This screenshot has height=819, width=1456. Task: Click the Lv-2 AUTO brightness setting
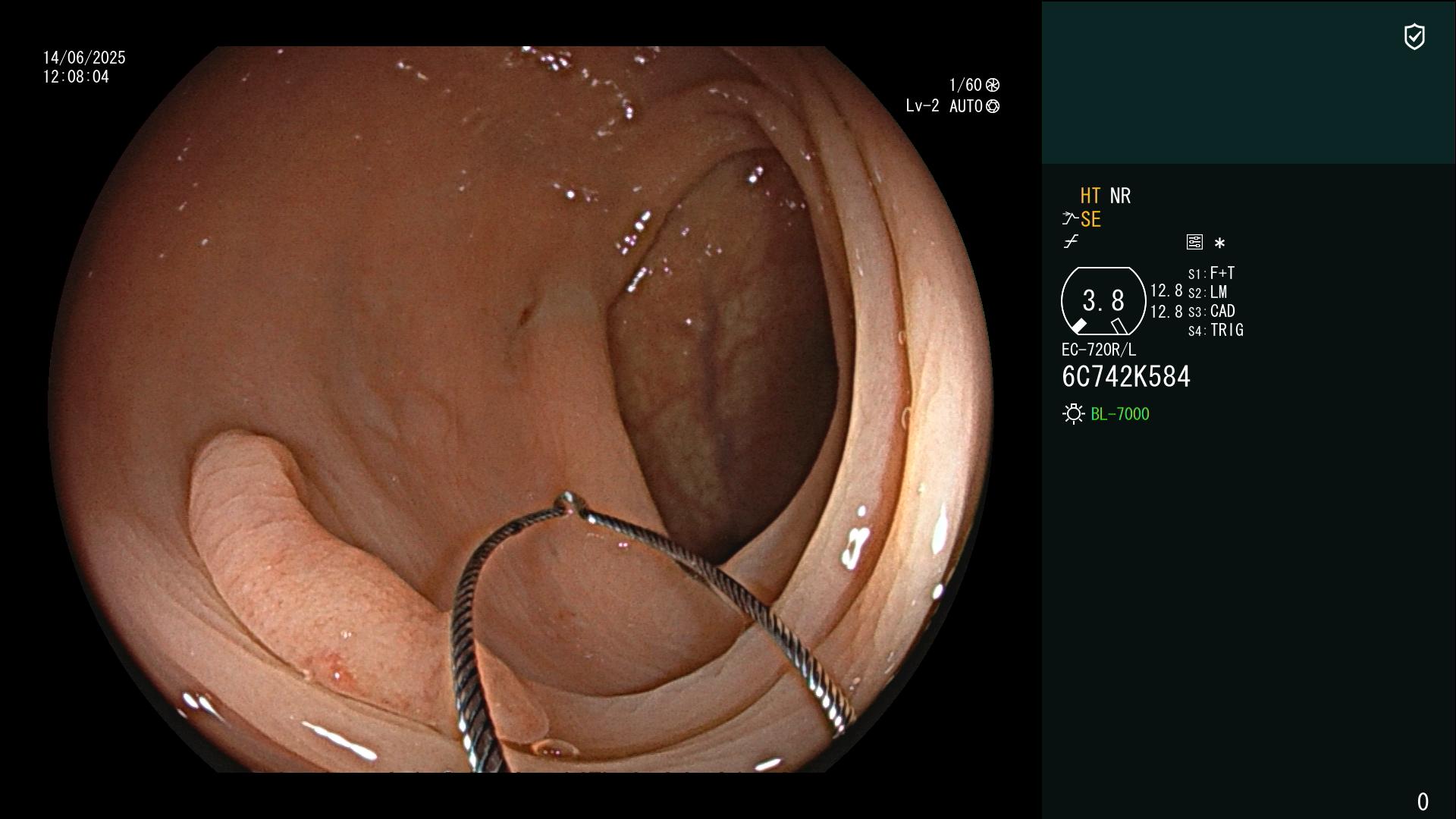click(944, 106)
